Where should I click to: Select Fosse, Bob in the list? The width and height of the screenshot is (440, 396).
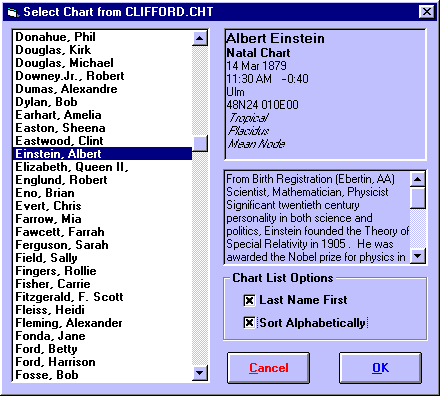[102, 375]
